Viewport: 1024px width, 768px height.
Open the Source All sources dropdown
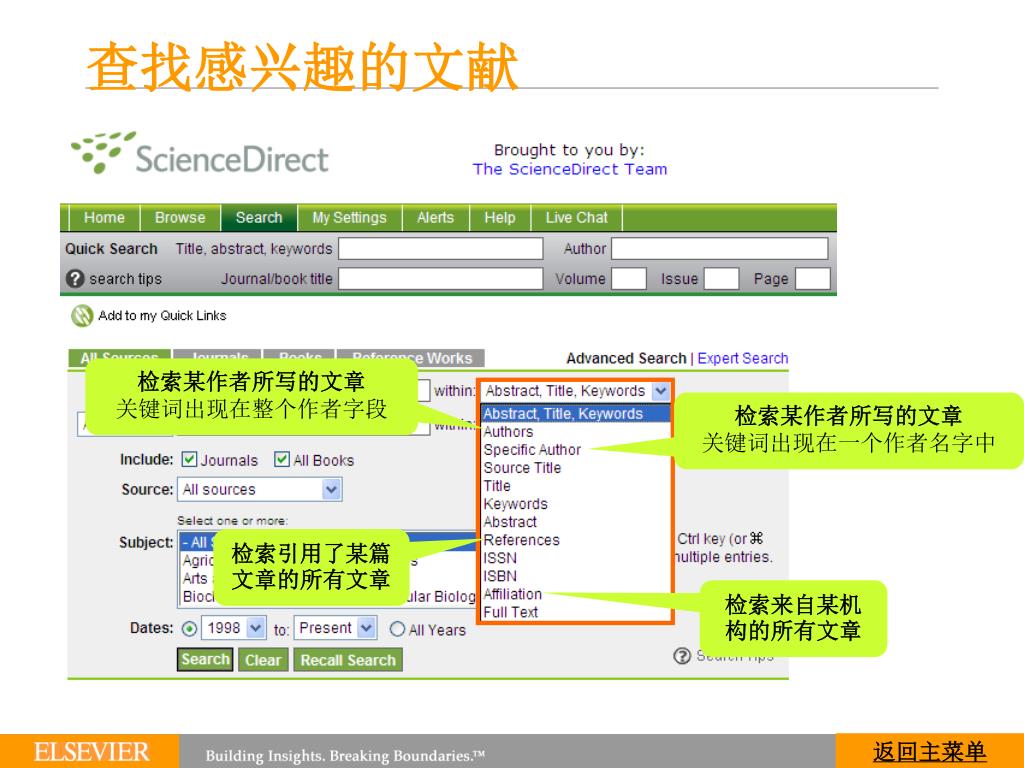(x=259, y=489)
